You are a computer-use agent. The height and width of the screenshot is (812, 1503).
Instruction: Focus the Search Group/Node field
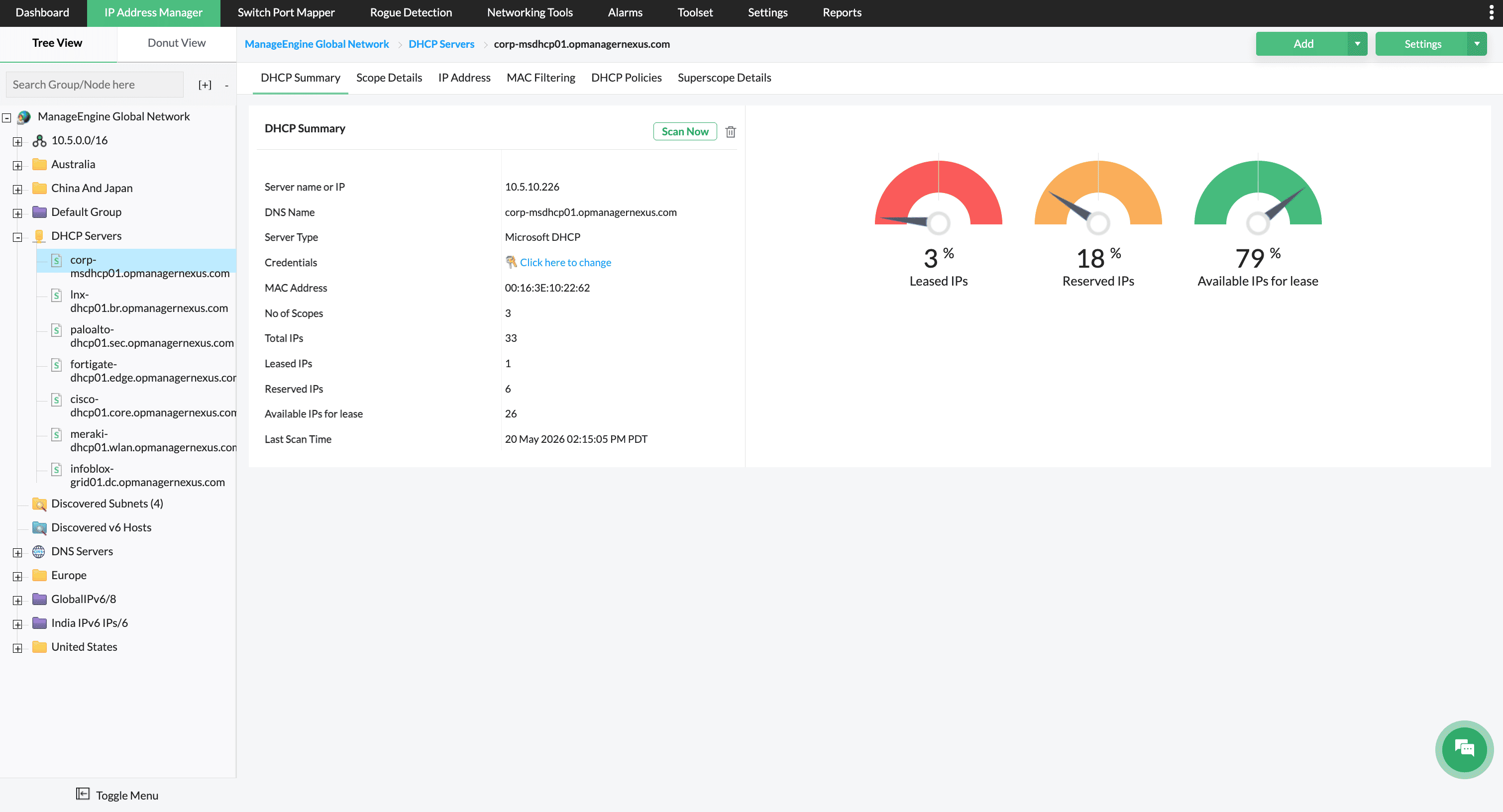pyautogui.click(x=95, y=85)
